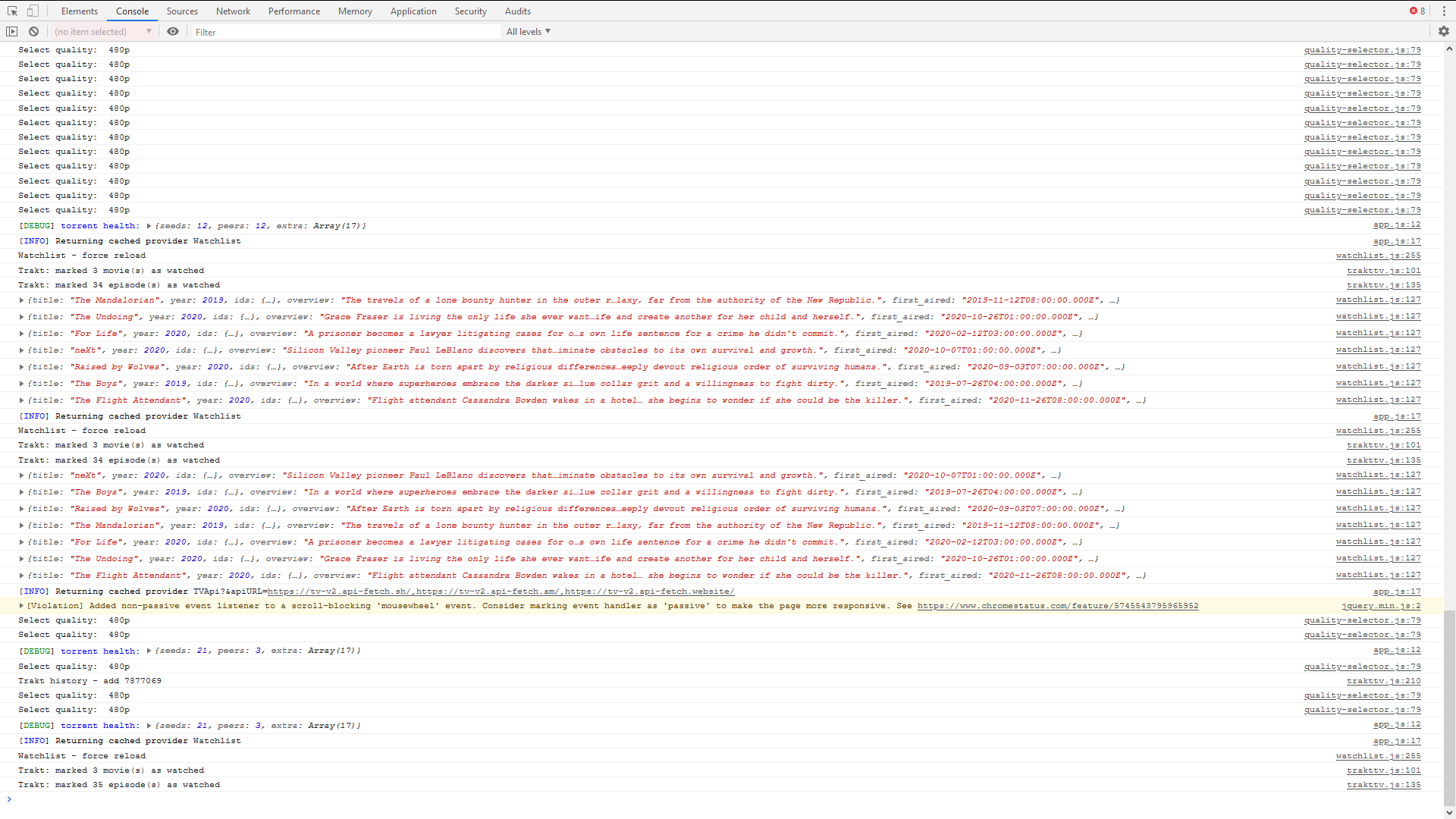Open the Performance tab
Screen dimensions: 1456x819
[294, 11]
